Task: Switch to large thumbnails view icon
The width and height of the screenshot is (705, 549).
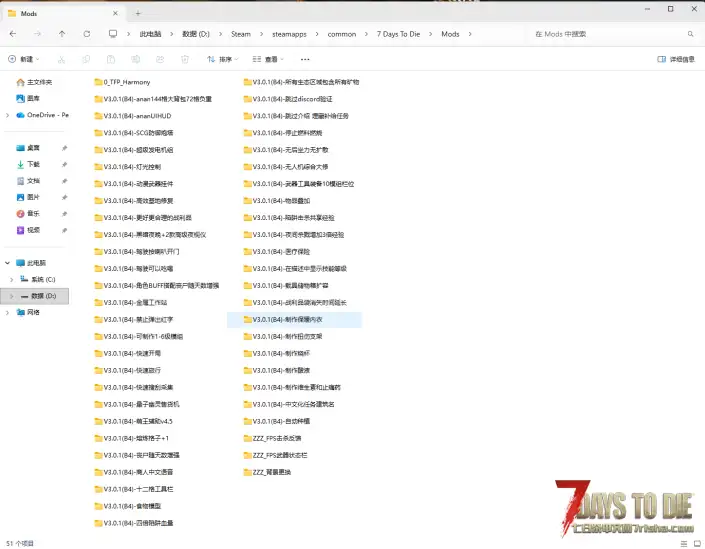Action: click(x=697, y=544)
